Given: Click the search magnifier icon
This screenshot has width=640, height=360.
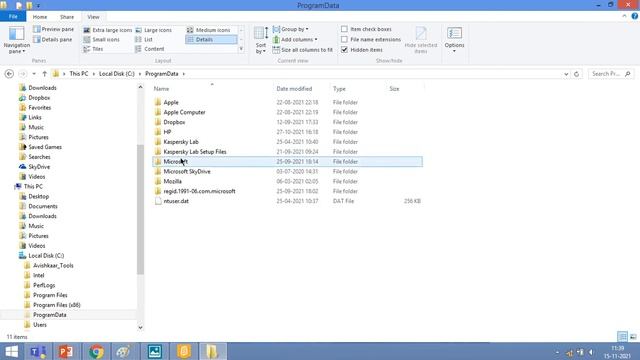Looking at the screenshot, I should 628,74.
